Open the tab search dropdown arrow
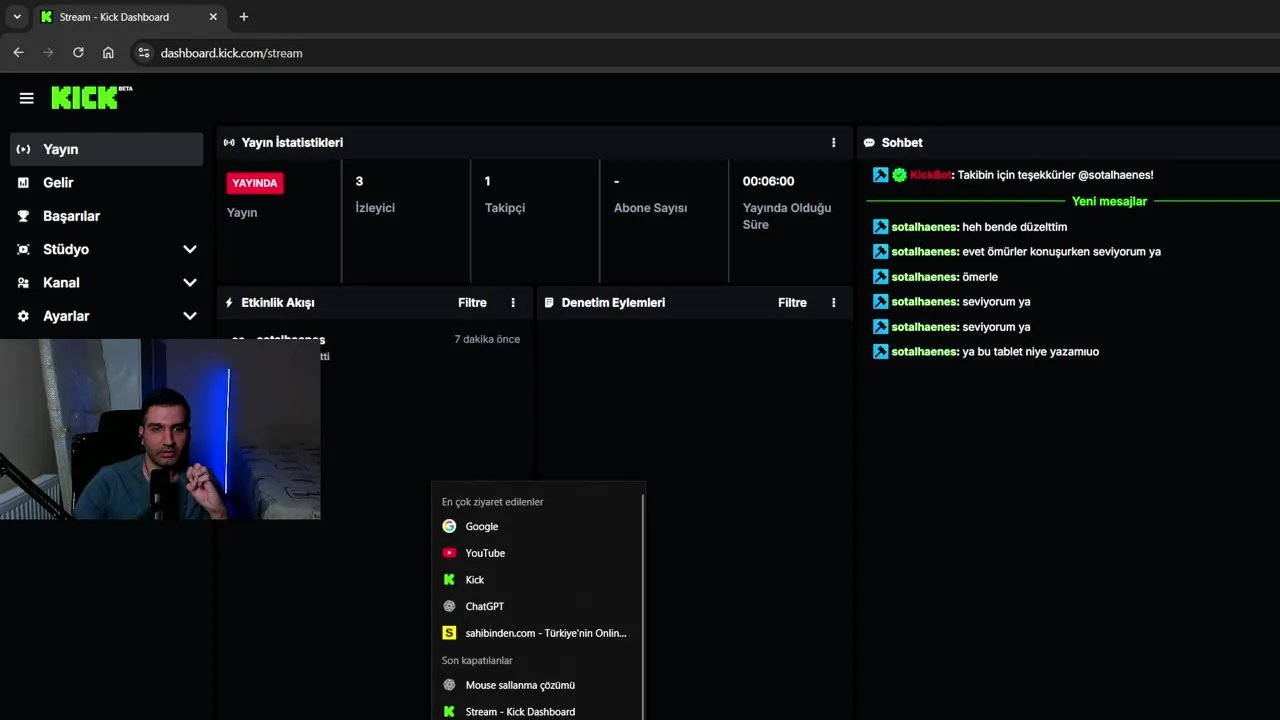The image size is (1280, 720). [17, 17]
